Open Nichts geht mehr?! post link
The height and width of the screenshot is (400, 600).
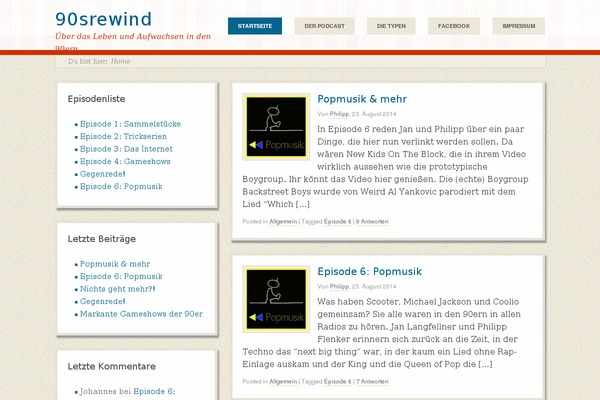[117, 289]
